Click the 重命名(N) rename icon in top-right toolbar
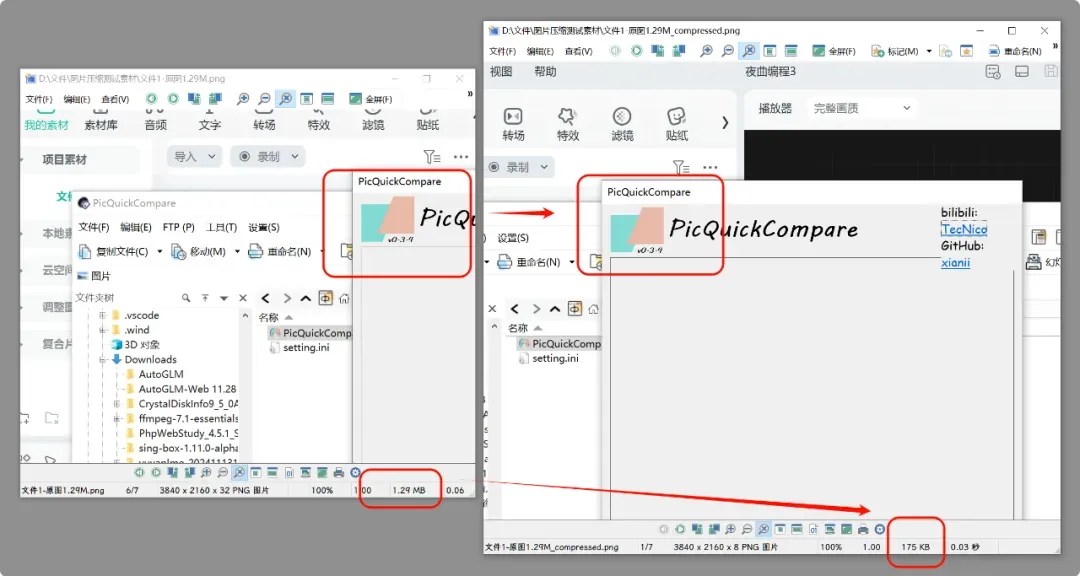The image size is (1080, 576). (994, 51)
